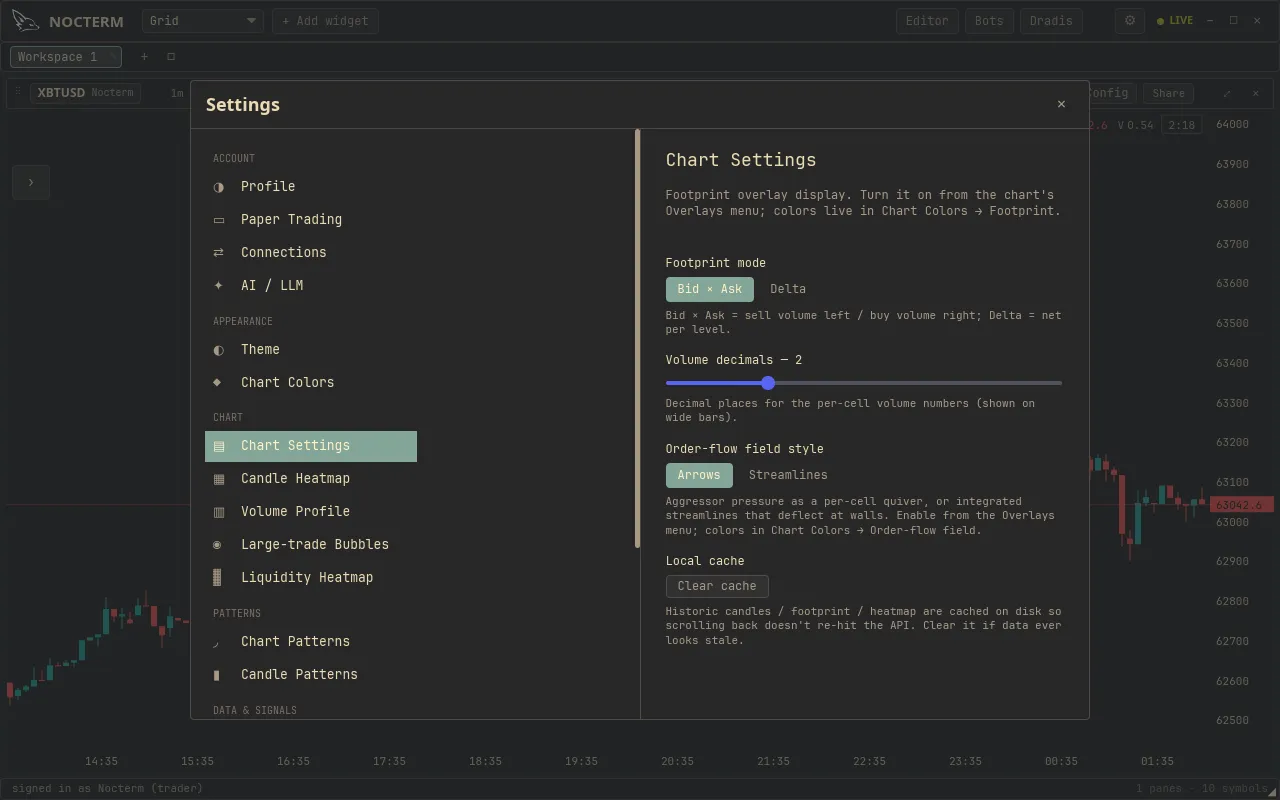Minimize the Nocterm window
The width and height of the screenshot is (1280, 800).
coord(1210,21)
